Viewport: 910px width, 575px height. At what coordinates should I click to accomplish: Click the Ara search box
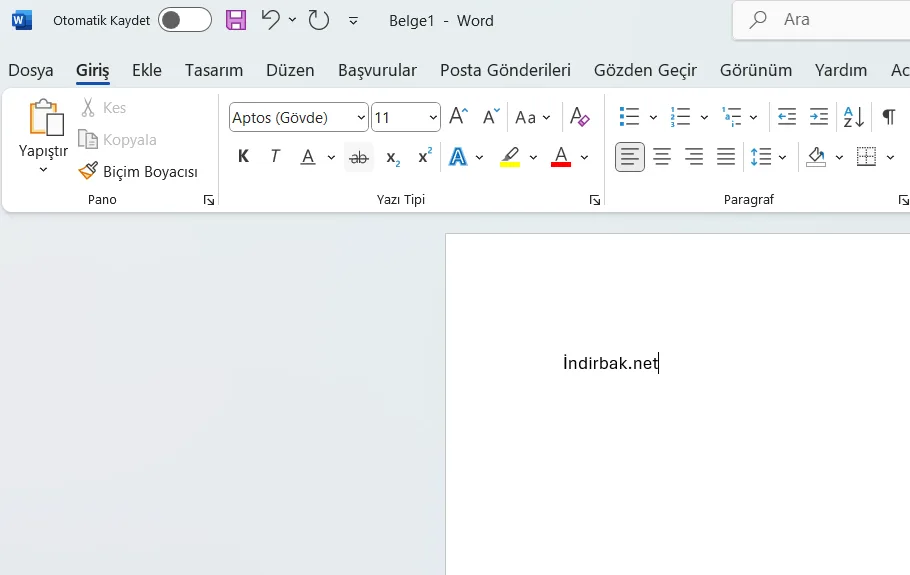[822, 20]
